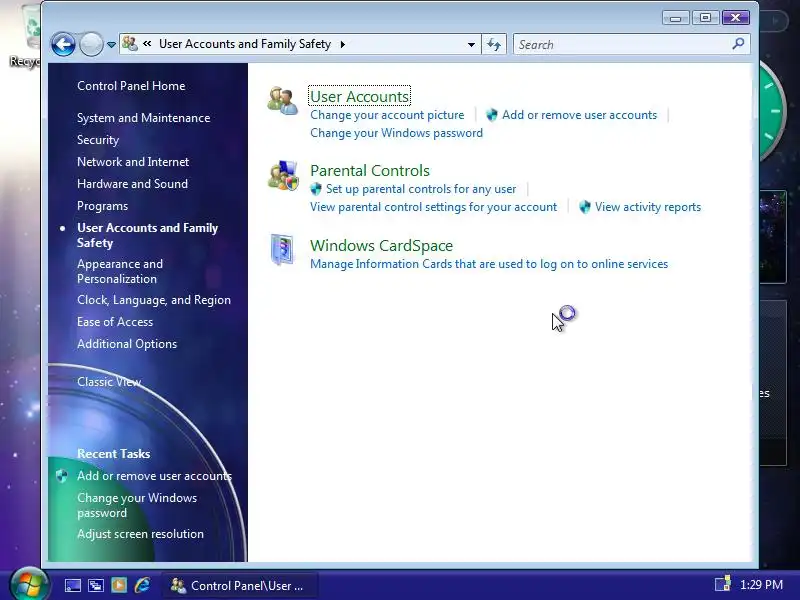This screenshot has height=600, width=800.
Task: Open Additional Options in sidebar
Action: tap(127, 344)
